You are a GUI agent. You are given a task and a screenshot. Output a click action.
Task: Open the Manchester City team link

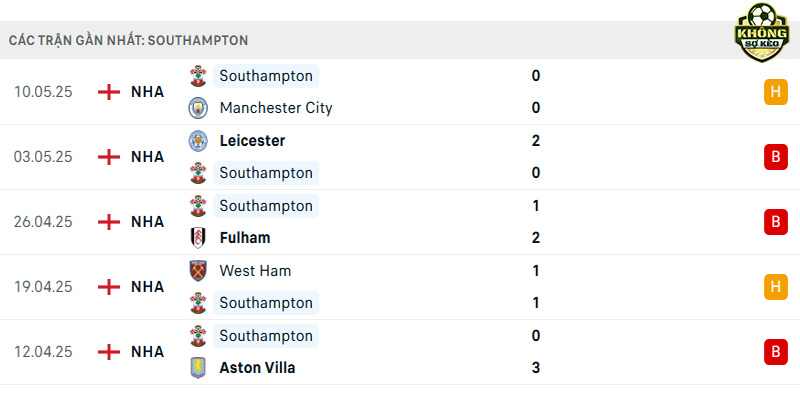(276, 108)
